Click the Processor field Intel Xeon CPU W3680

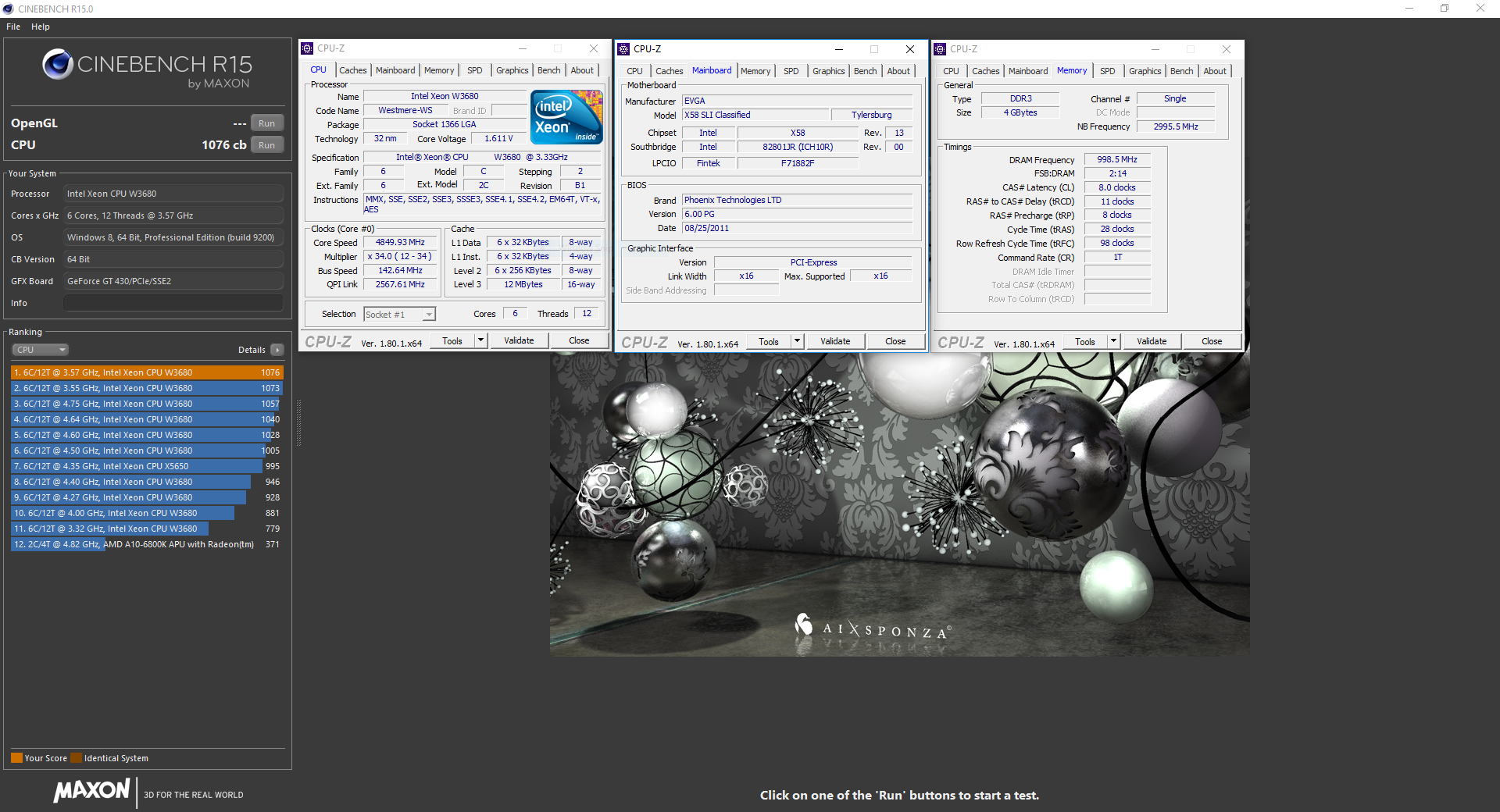173,194
